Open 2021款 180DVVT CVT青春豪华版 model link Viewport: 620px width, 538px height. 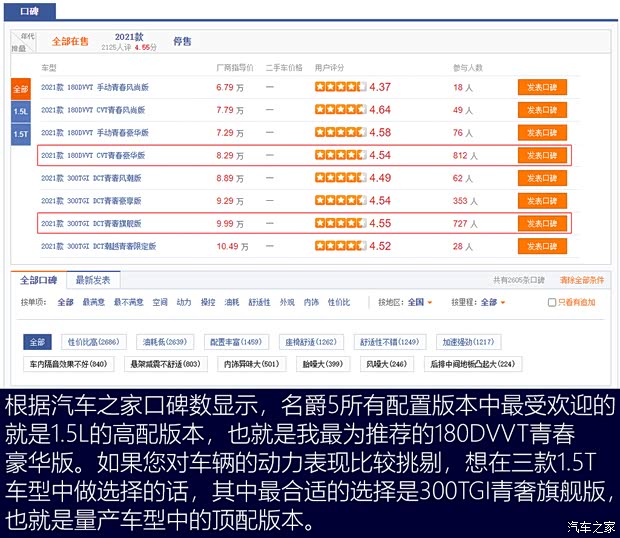click(93, 155)
